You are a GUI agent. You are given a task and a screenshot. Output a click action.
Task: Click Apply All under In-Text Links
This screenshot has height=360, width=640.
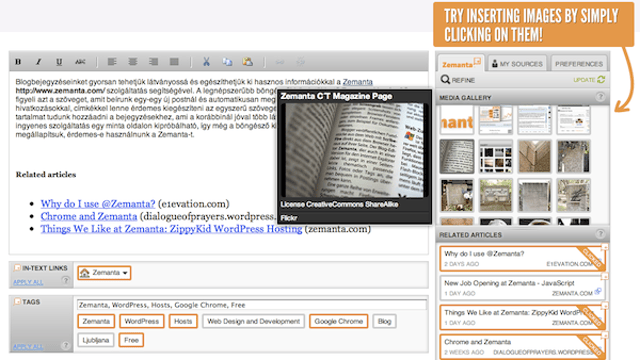pos(28,282)
